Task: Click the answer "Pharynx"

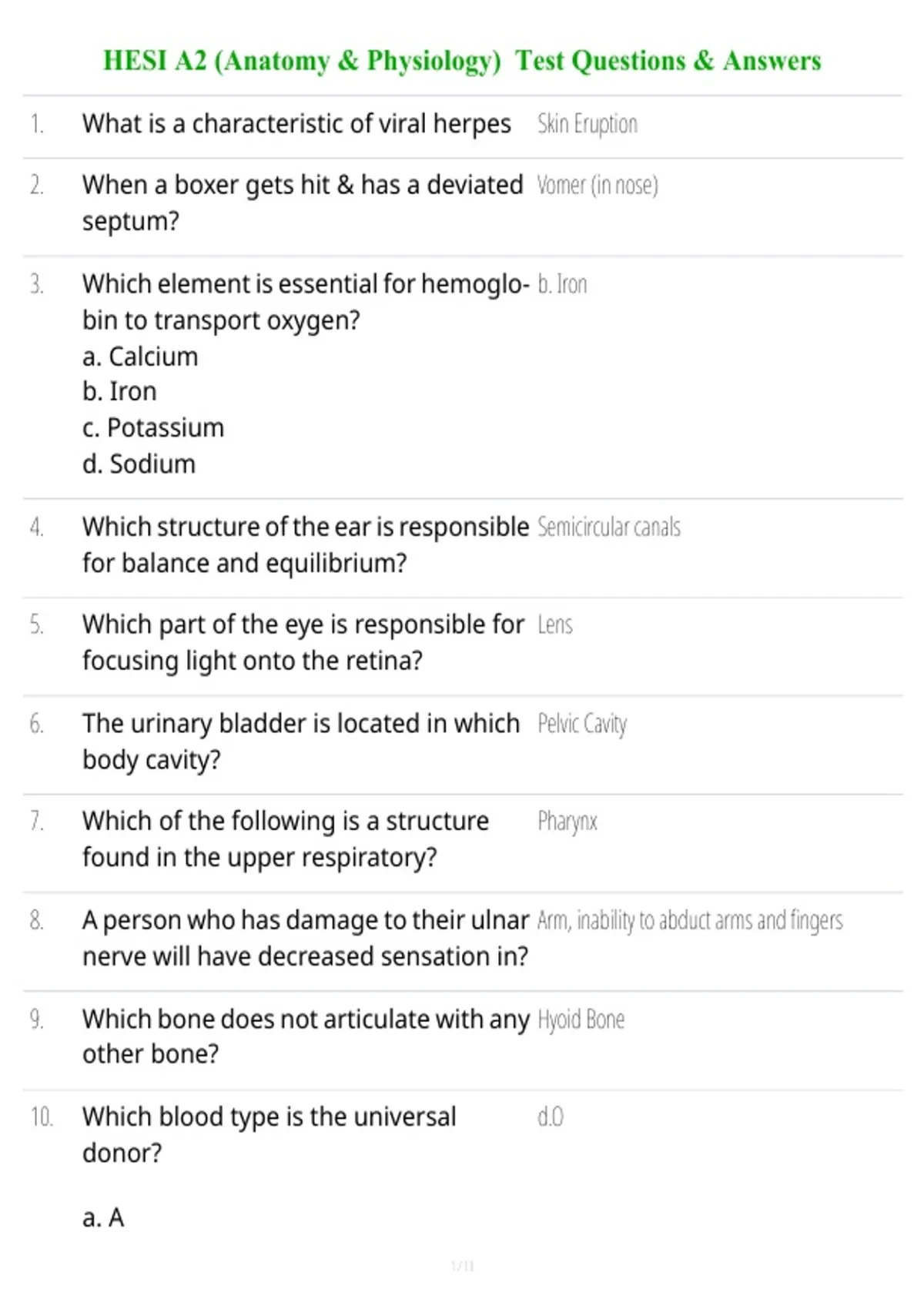Action: 567,822
